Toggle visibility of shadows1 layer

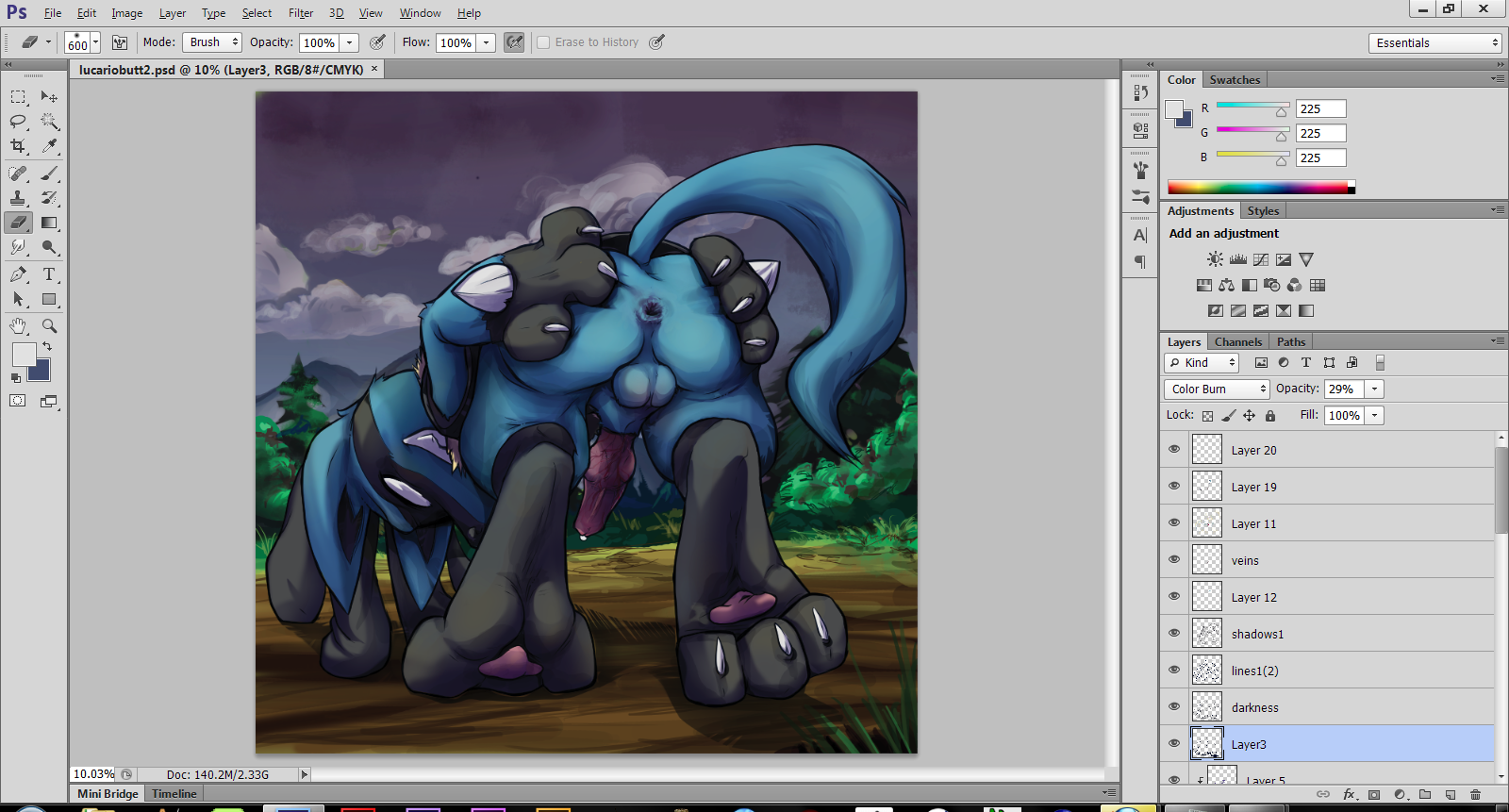pos(1174,633)
